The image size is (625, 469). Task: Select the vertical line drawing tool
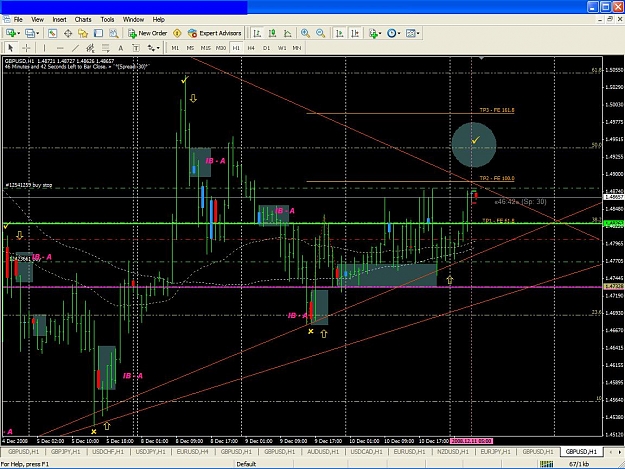[44, 48]
